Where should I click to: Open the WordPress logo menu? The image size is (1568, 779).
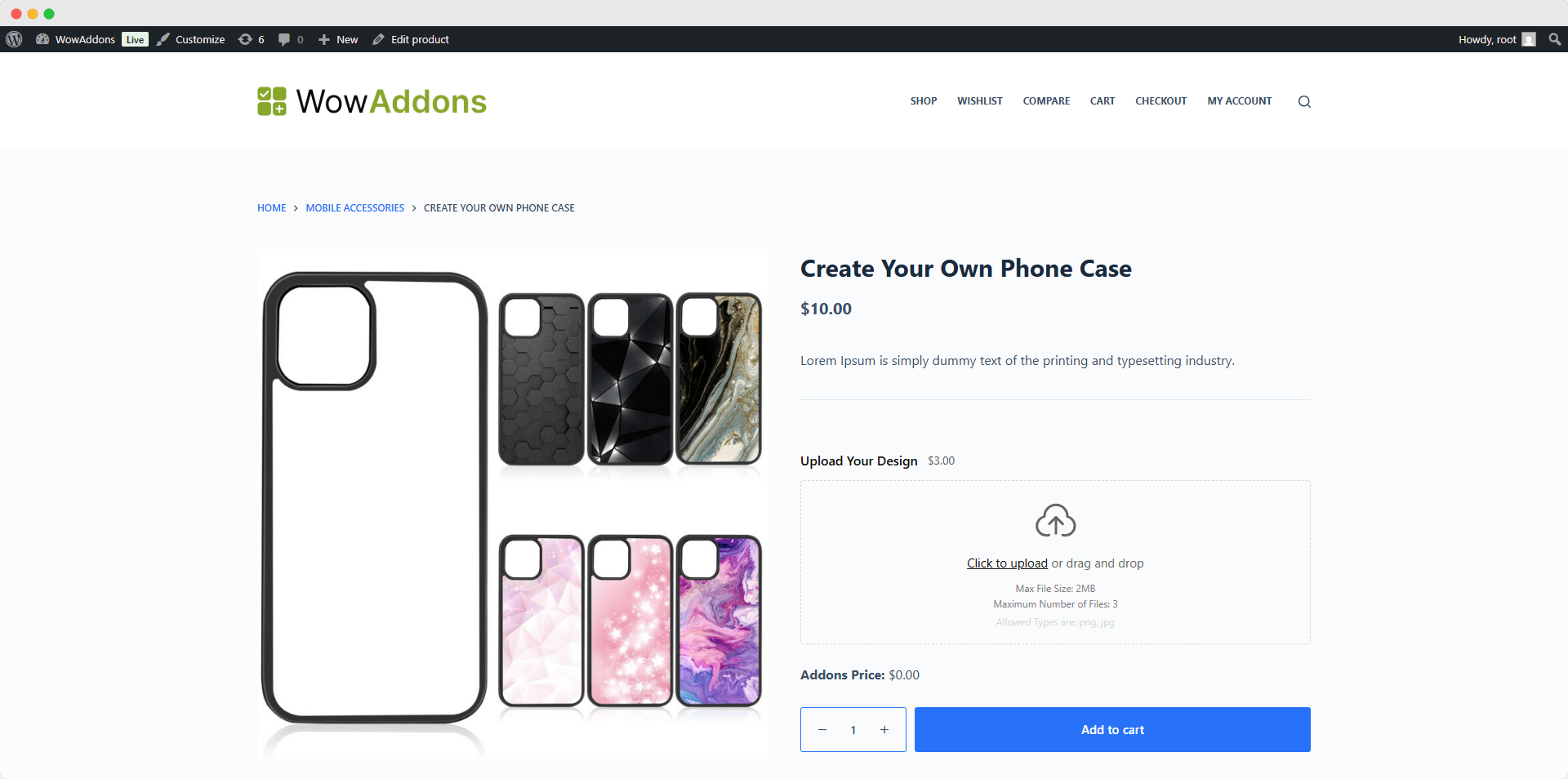coord(14,39)
